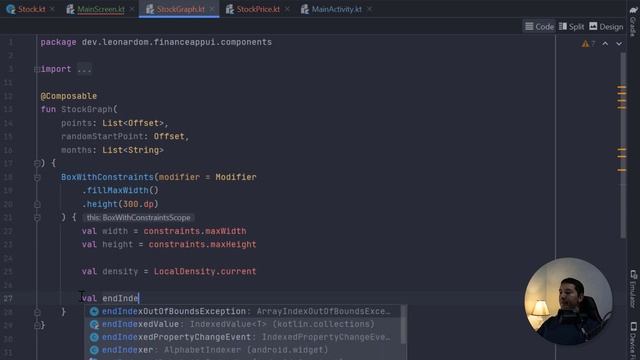Click the collapsed import ellipsis
This screenshot has height=360, width=640.
pyautogui.click(x=84, y=69)
